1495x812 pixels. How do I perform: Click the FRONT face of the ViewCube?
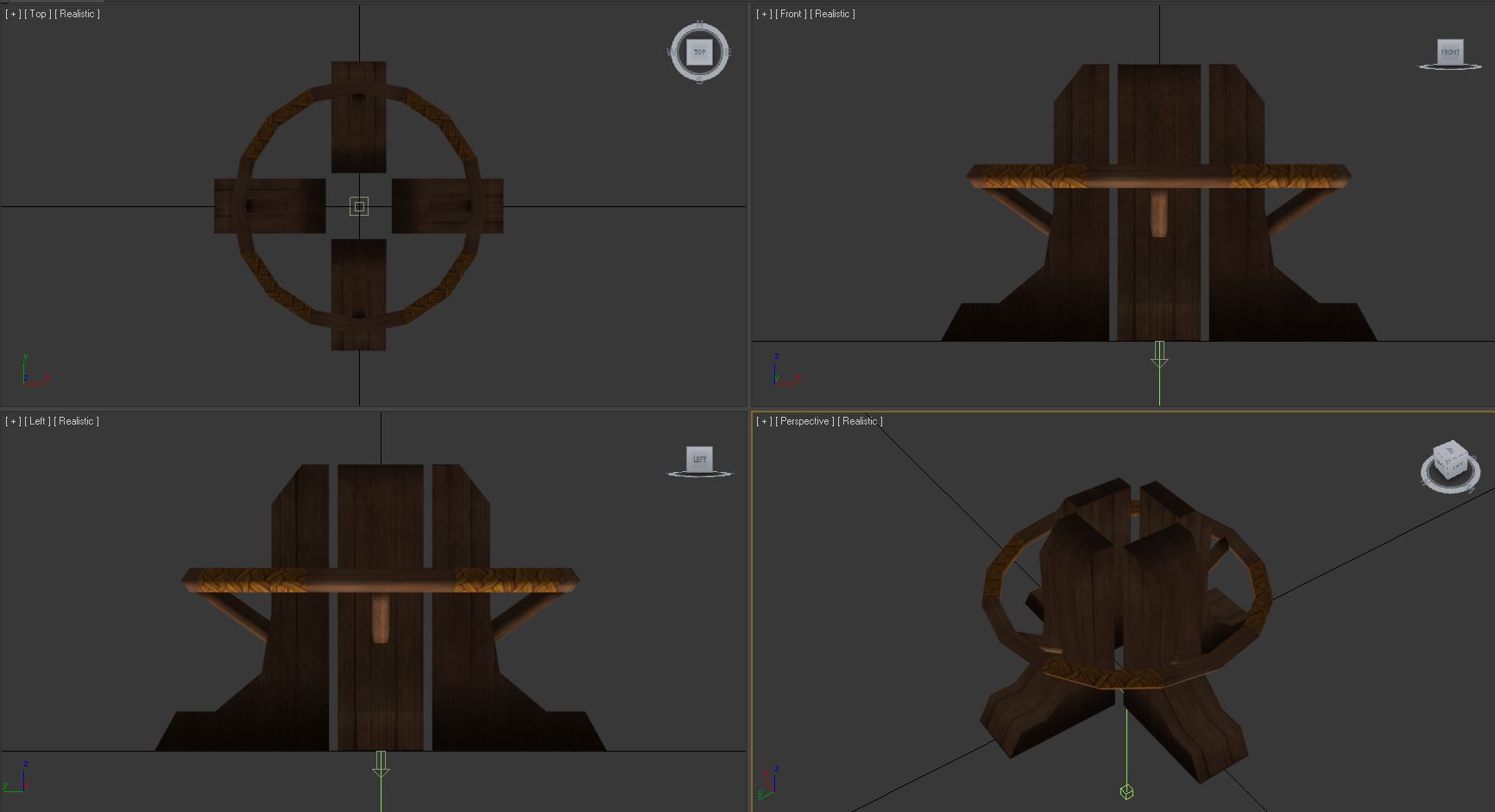(x=1450, y=52)
